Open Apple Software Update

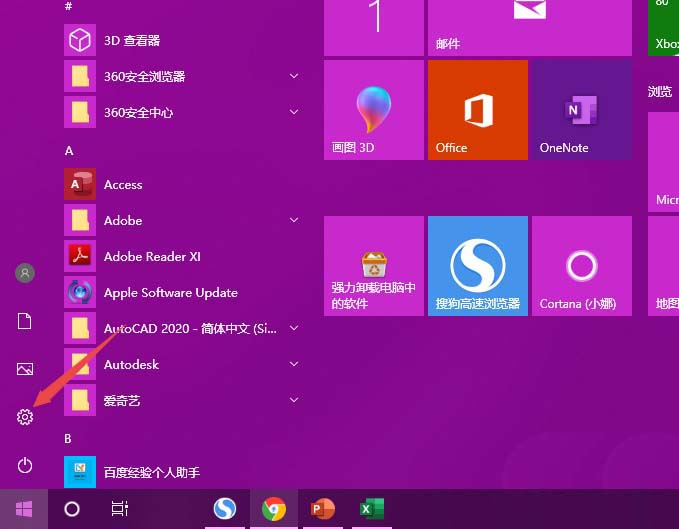[x=182, y=292]
